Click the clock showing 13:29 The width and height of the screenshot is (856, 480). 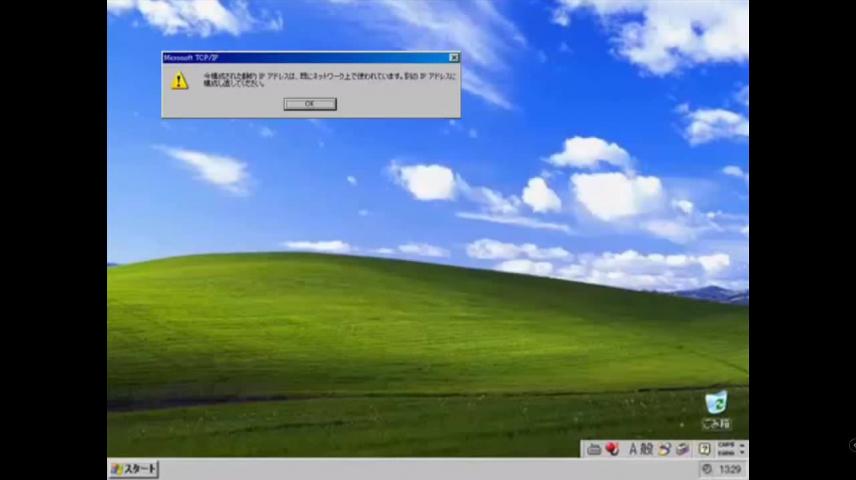pos(730,469)
